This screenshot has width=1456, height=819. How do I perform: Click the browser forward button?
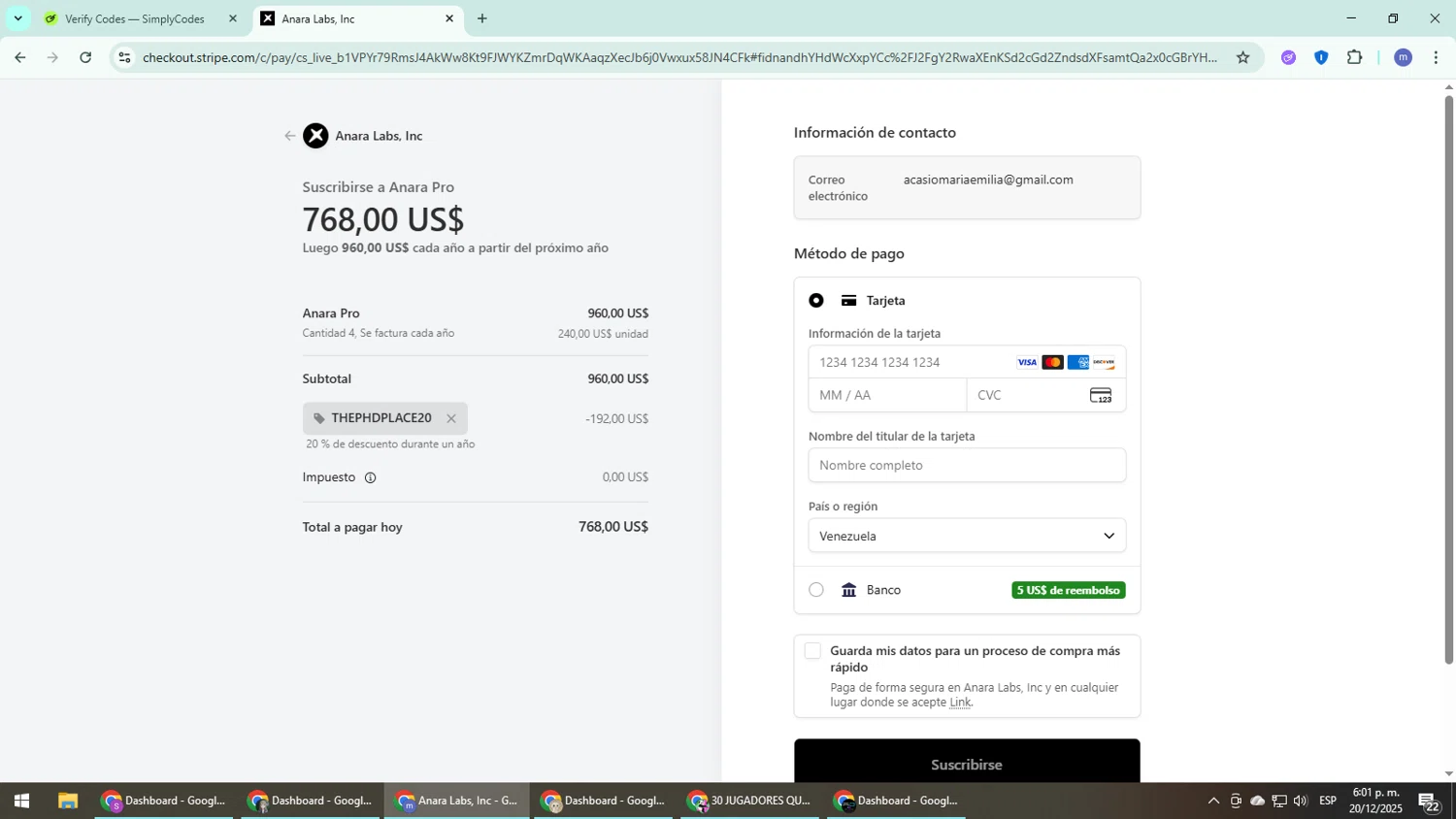pyautogui.click(x=53, y=57)
